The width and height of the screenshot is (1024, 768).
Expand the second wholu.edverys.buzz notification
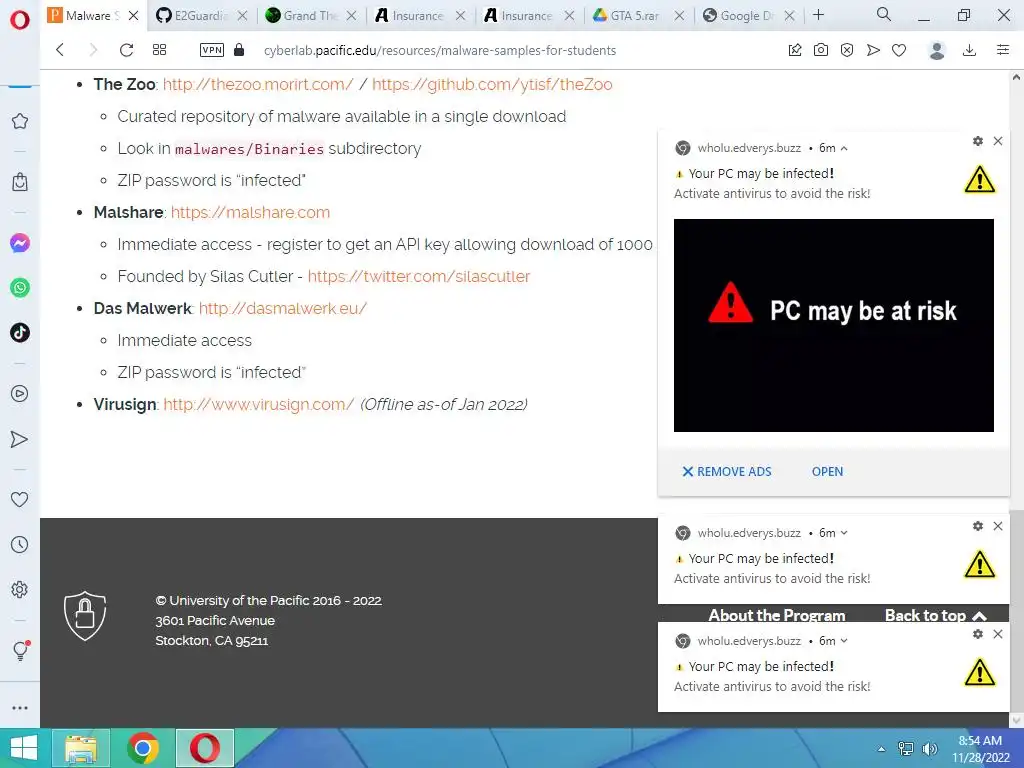pos(844,533)
